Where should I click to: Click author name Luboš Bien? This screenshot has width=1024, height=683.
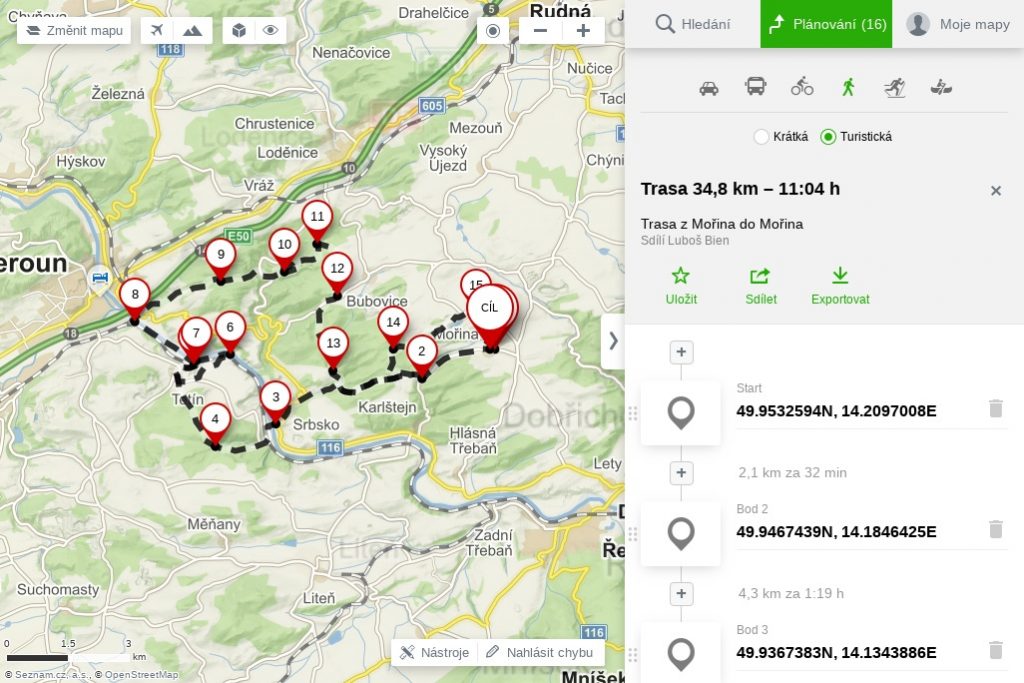tap(698, 240)
